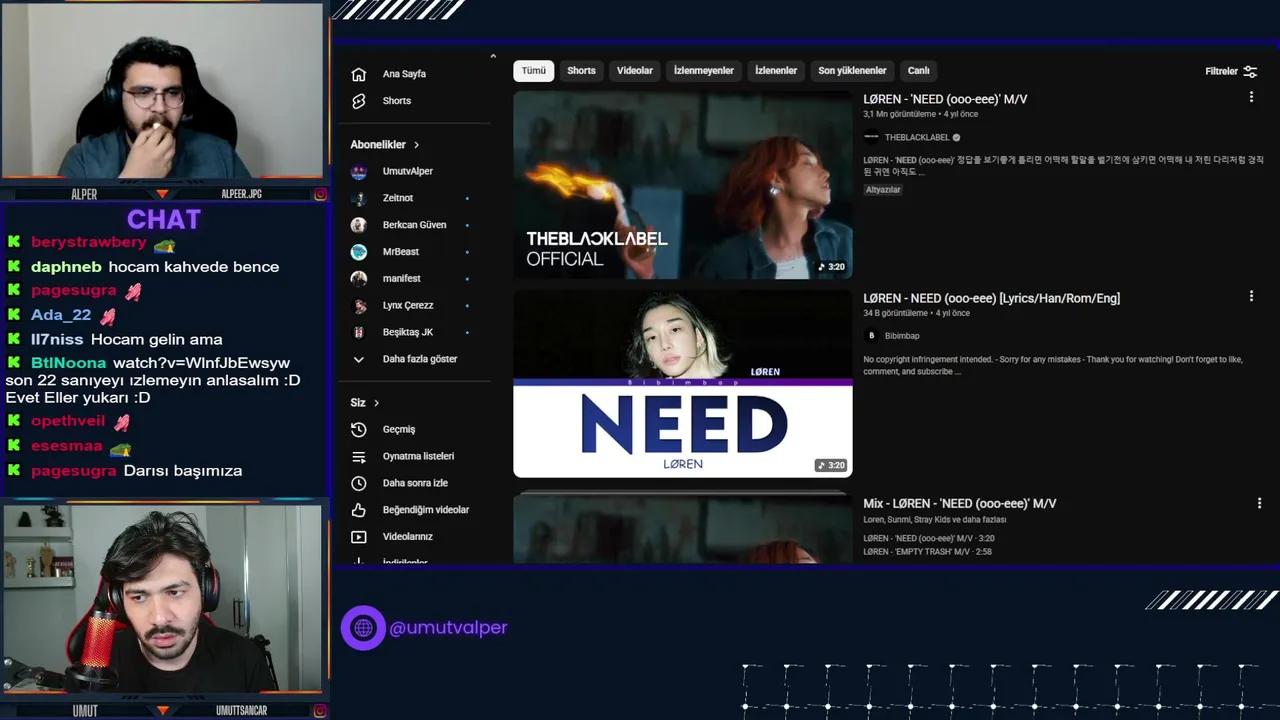The height and width of the screenshot is (720, 1280).
Task: Open Geçmiş history icon
Action: 359,429
